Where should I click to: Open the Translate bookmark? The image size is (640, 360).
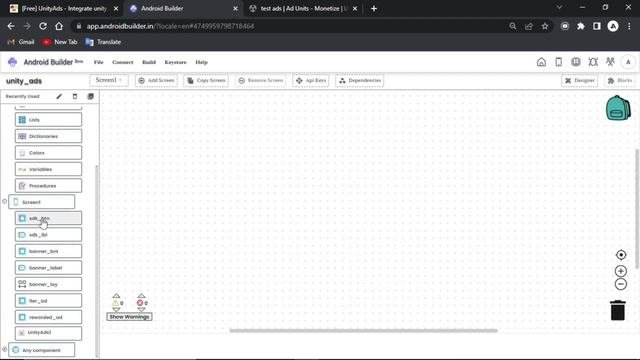(x=104, y=42)
